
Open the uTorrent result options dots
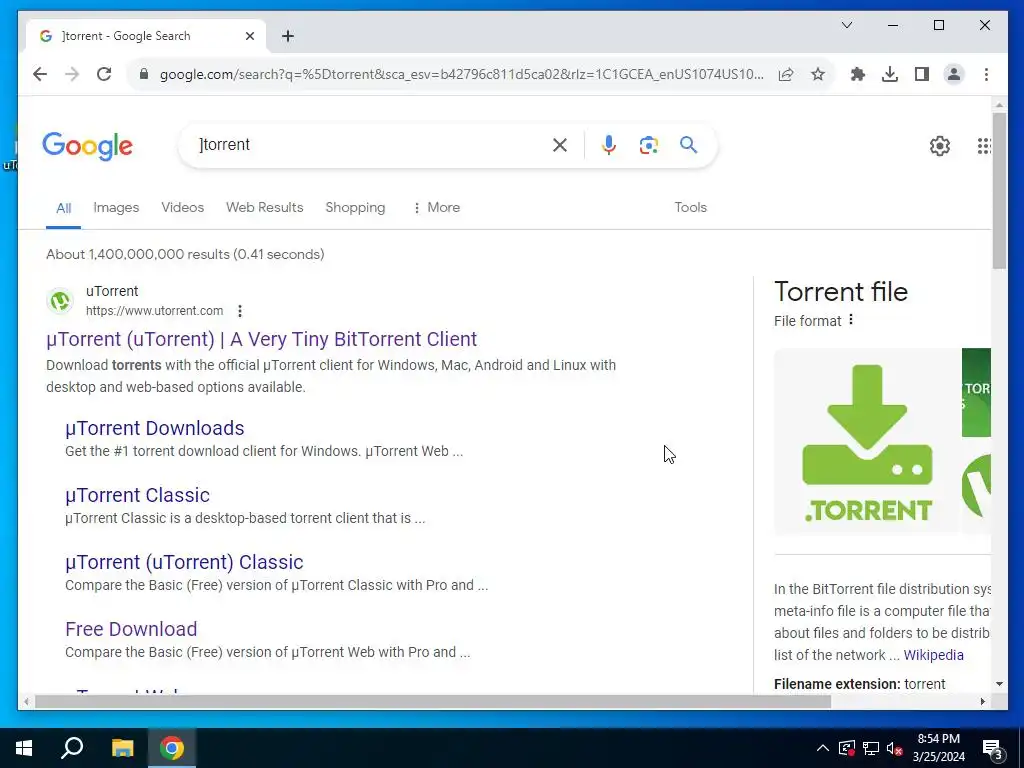(240, 311)
